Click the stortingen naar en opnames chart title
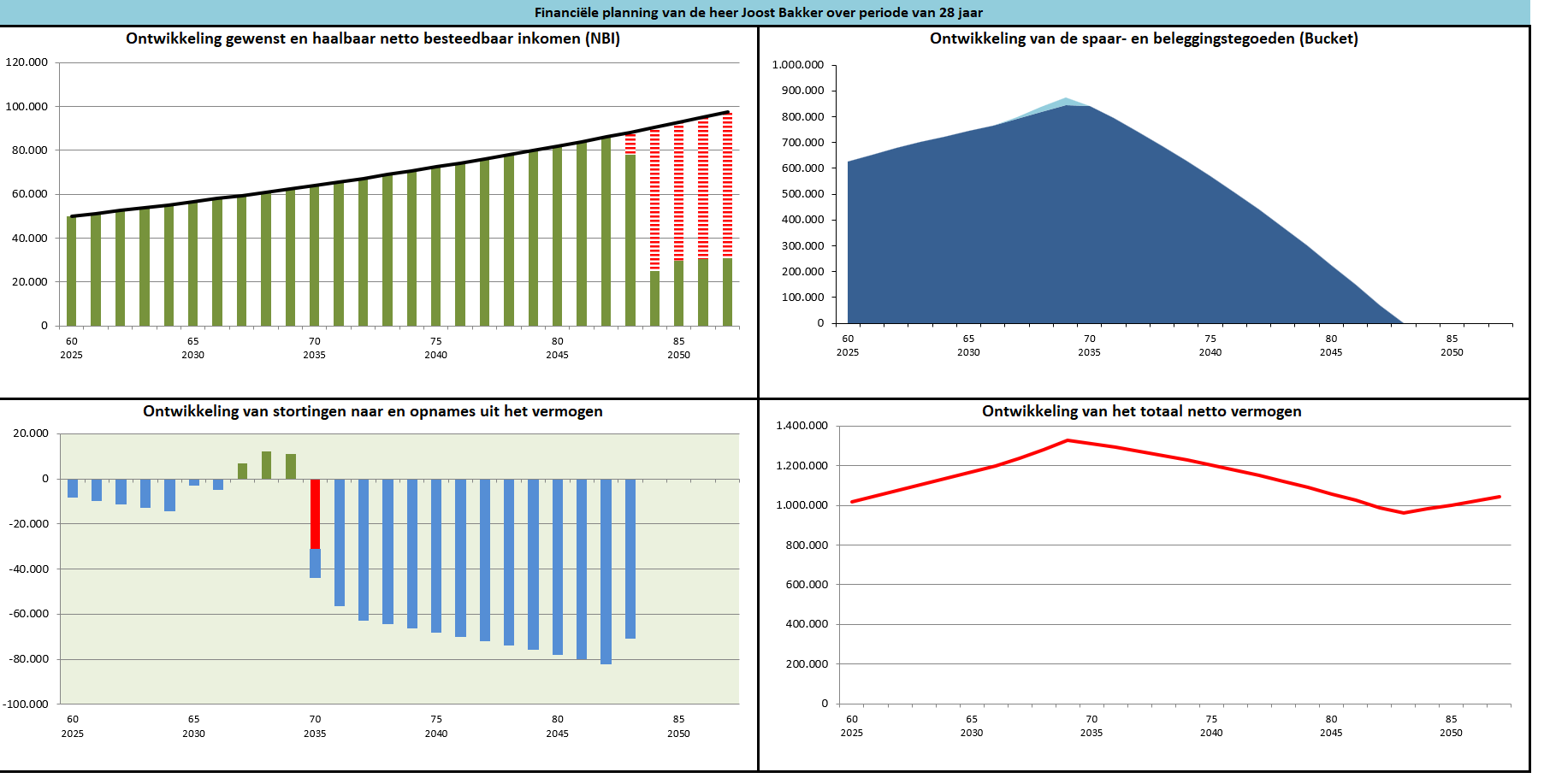Image resolution: width=1544 pixels, height=784 pixels. [x=373, y=411]
